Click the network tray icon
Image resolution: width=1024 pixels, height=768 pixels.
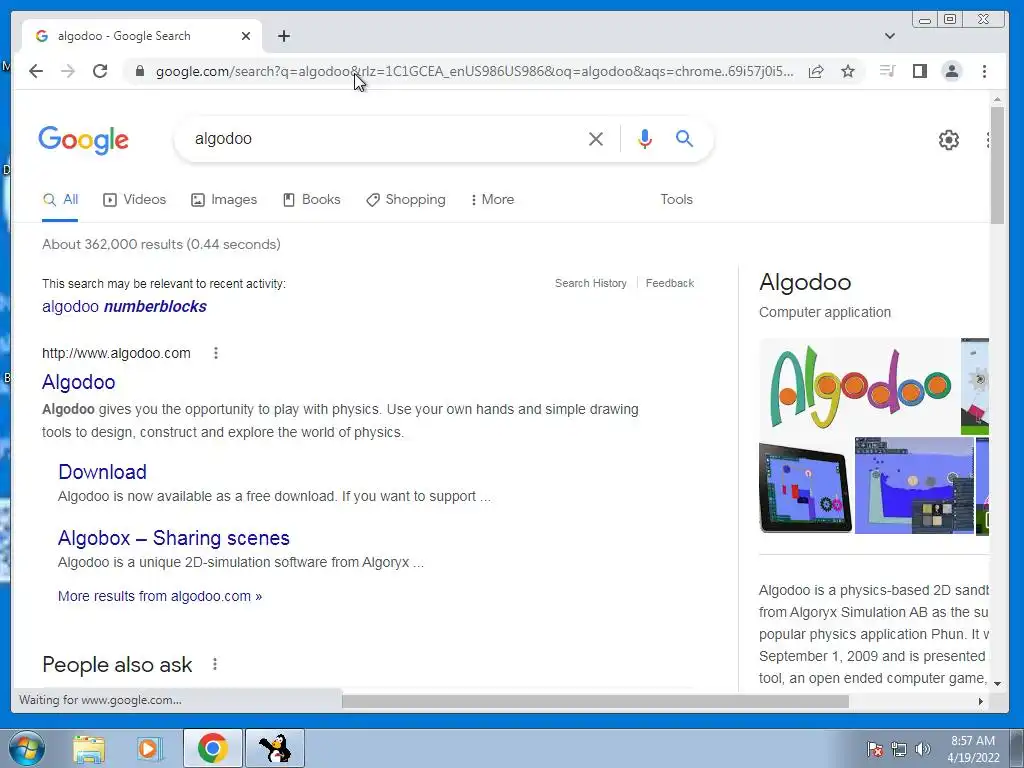(x=899, y=749)
